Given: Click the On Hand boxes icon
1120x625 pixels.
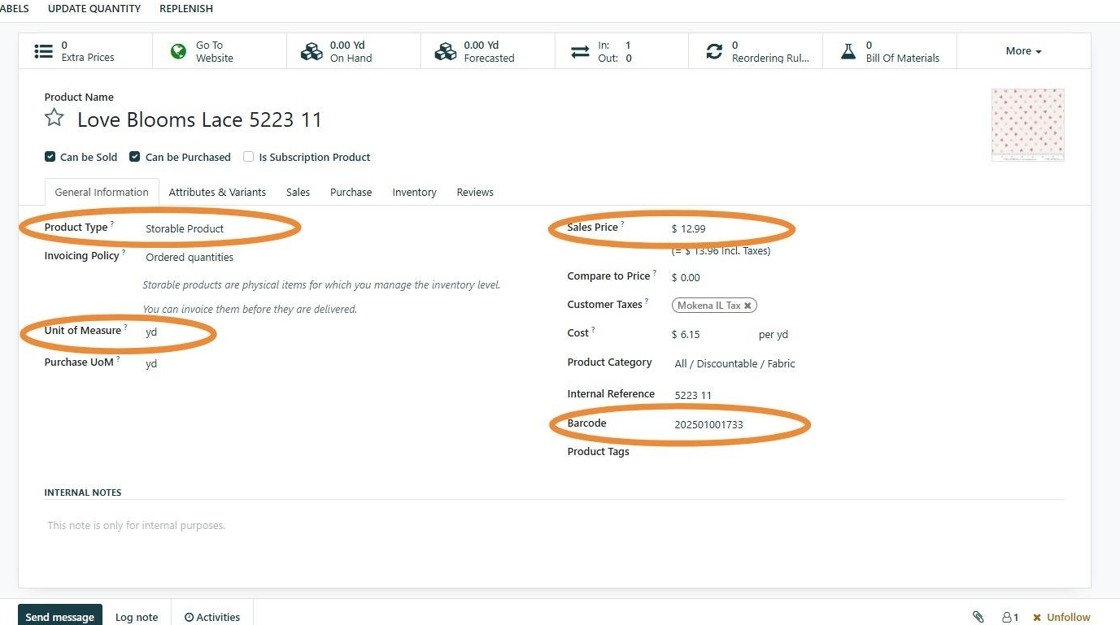Looking at the screenshot, I should [x=311, y=51].
